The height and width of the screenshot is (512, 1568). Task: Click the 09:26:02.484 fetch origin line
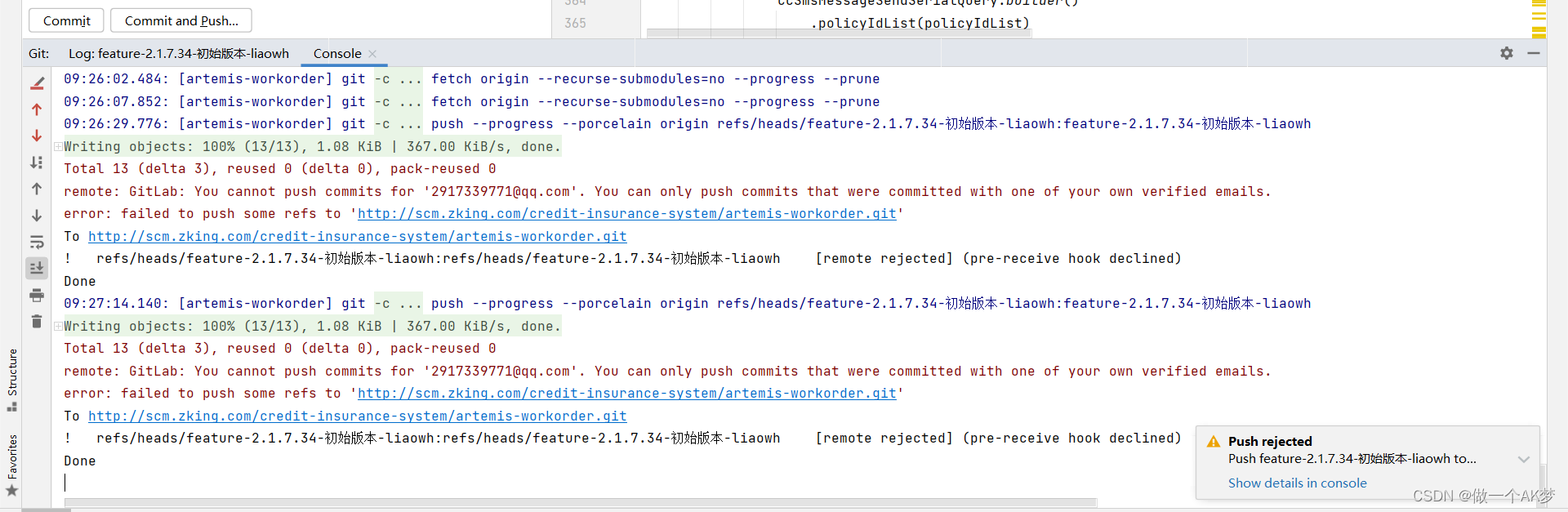pos(472,79)
